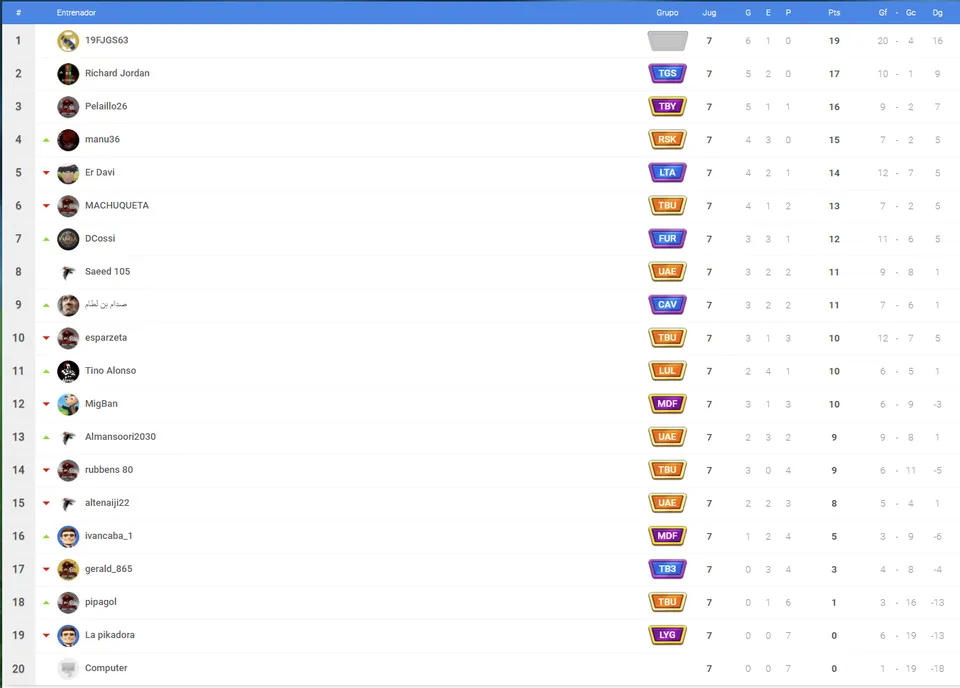This screenshot has width=960, height=688.
Task: Open the LTA group badge
Action: [x=667, y=173]
